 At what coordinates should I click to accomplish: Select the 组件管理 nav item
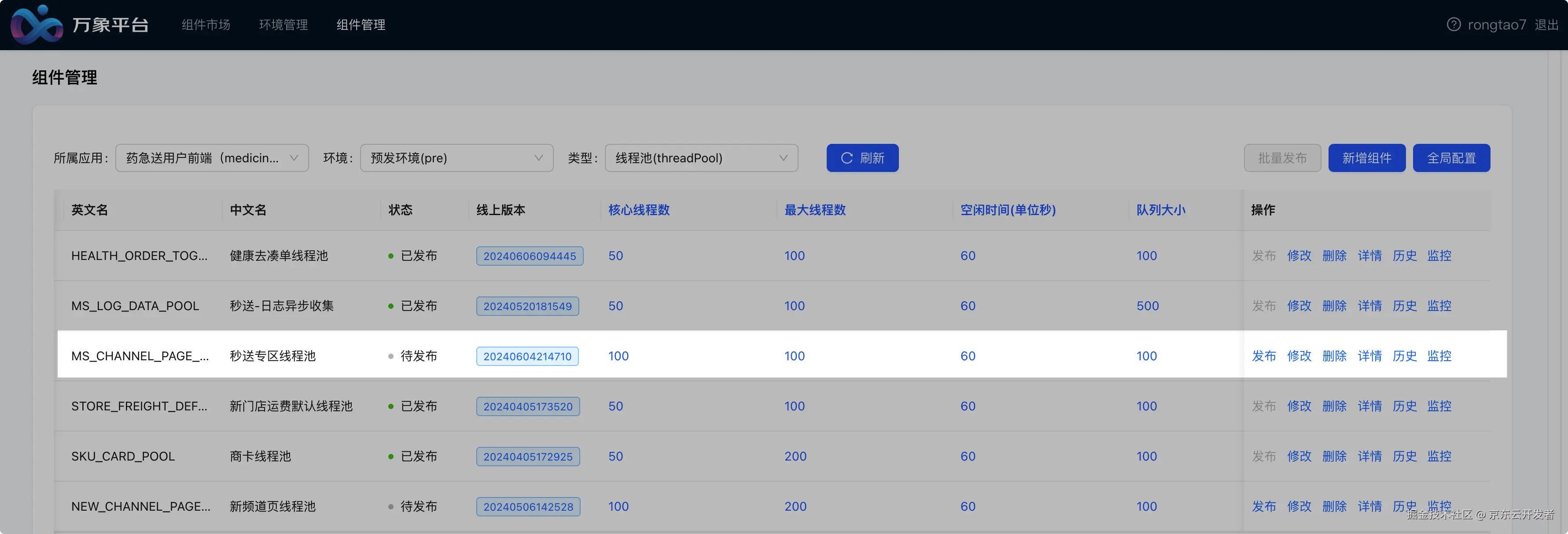[361, 25]
